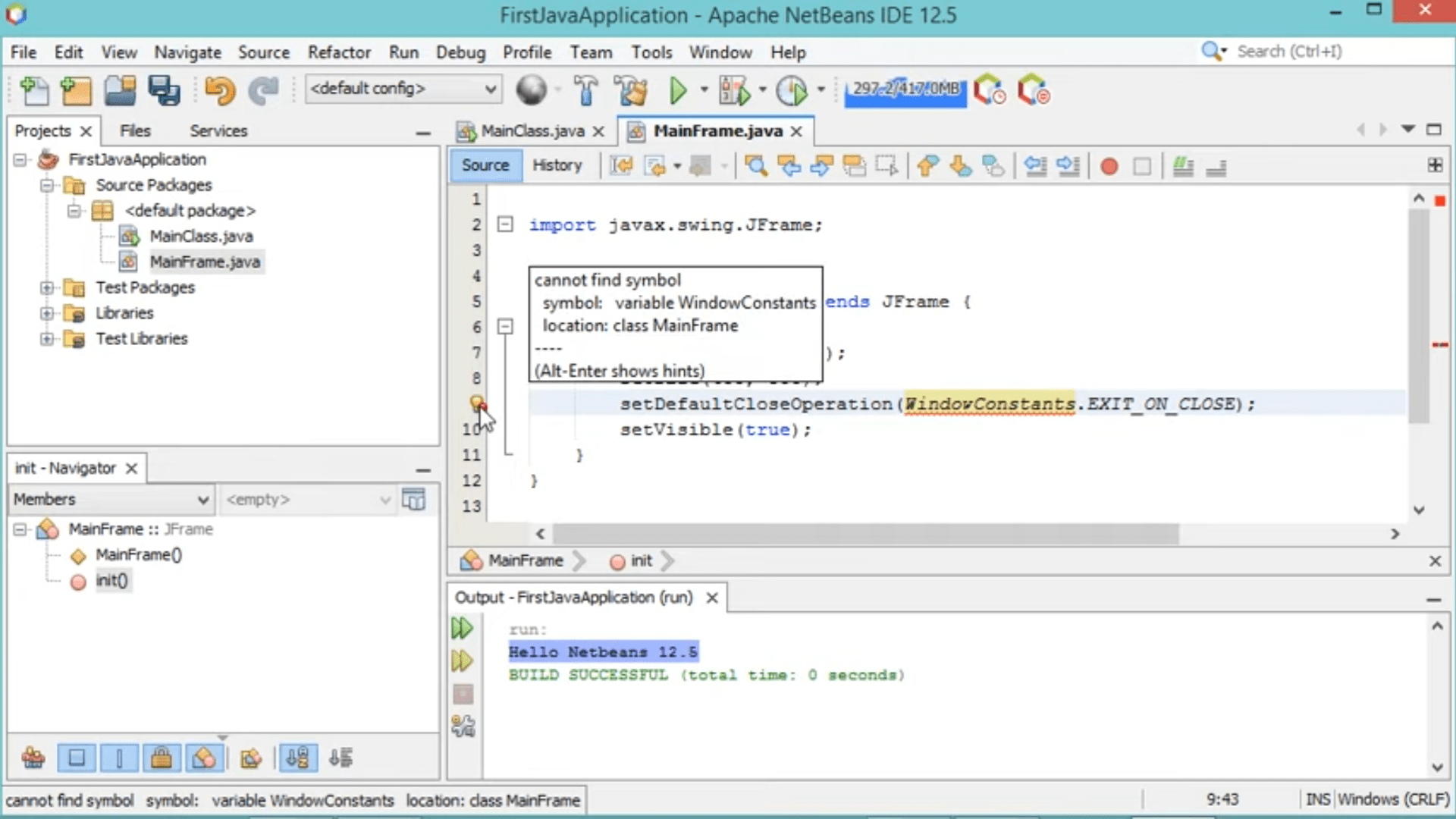
Task: Click the Build Project hammer icon
Action: pos(585,91)
